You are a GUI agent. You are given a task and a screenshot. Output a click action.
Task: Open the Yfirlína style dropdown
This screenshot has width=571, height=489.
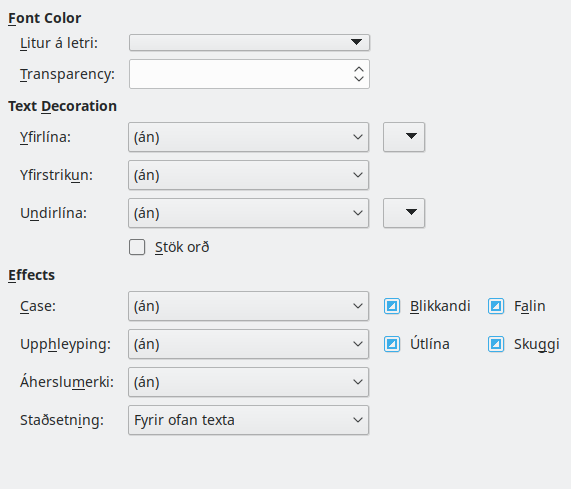coord(248,137)
